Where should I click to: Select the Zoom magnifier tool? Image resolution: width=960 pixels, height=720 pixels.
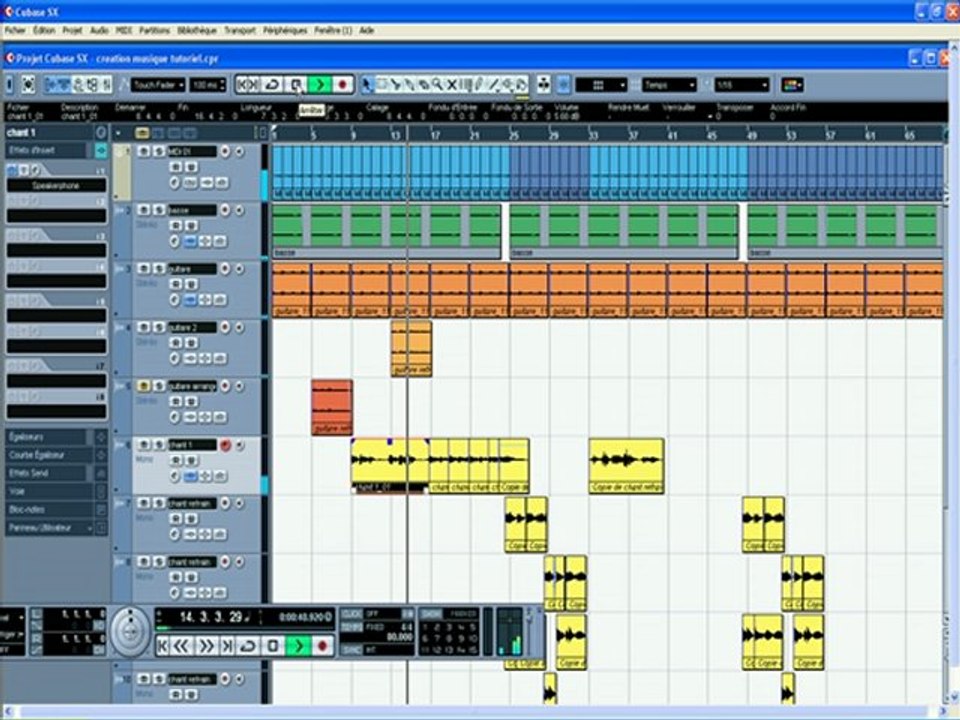(437, 84)
